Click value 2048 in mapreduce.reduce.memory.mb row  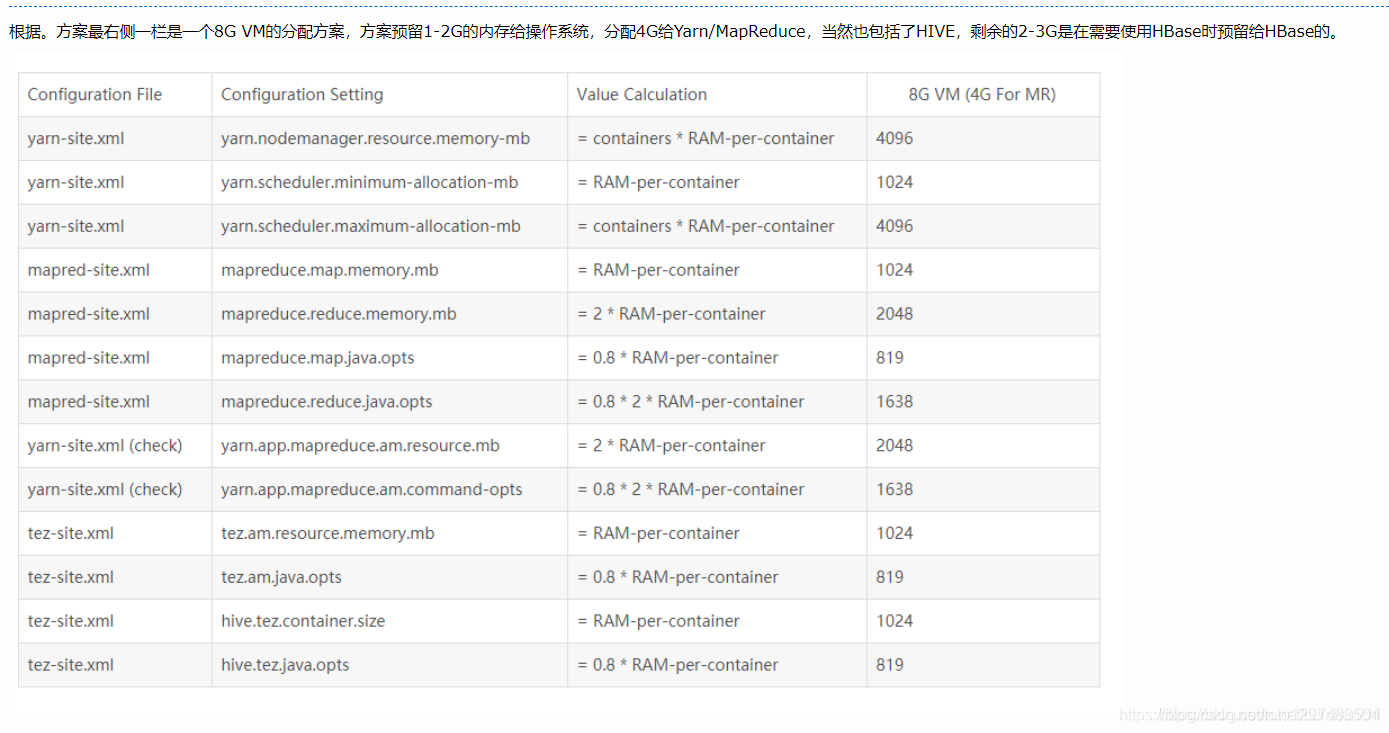click(x=894, y=314)
